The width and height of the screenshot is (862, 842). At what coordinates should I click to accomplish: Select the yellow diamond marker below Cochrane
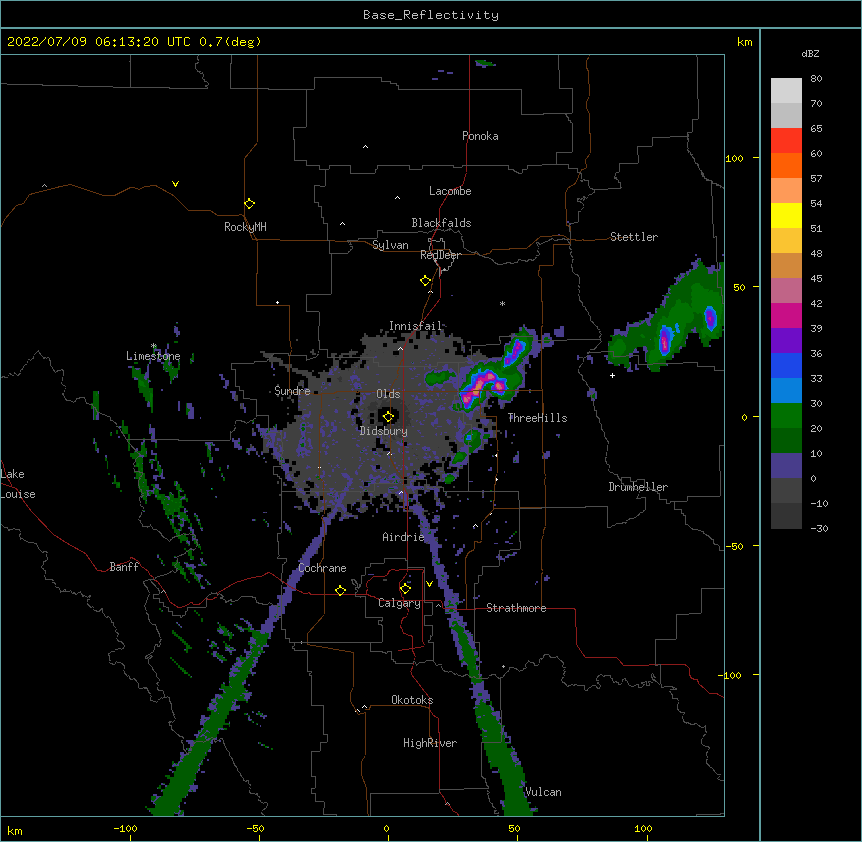pyautogui.click(x=340, y=590)
